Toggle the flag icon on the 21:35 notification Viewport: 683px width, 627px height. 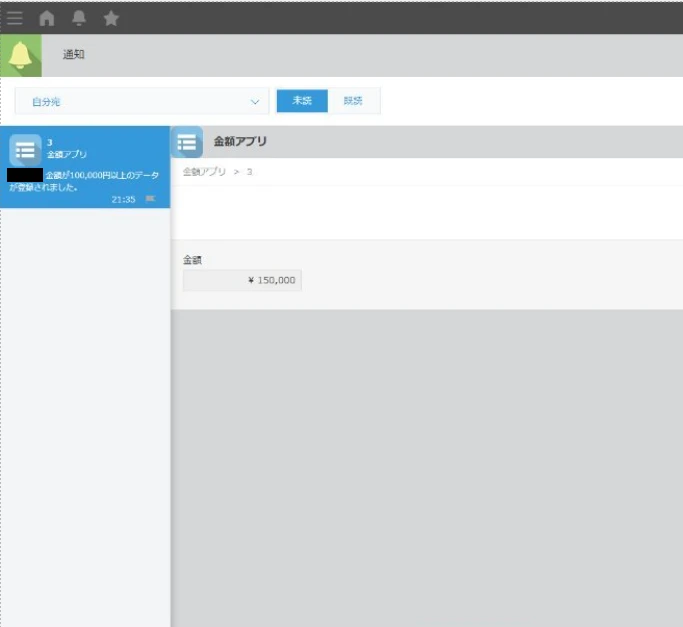click(x=150, y=199)
